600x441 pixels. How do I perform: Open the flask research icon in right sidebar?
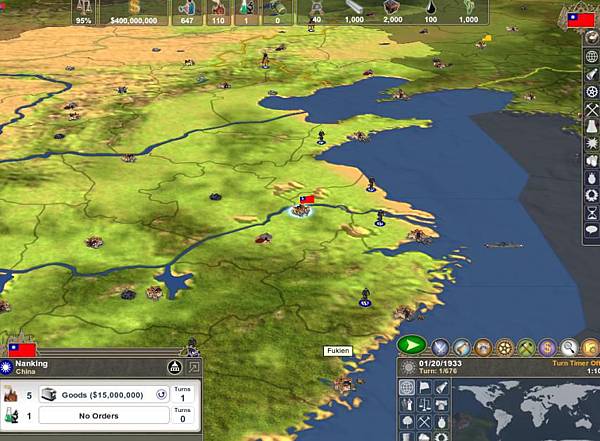pos(592,127)
